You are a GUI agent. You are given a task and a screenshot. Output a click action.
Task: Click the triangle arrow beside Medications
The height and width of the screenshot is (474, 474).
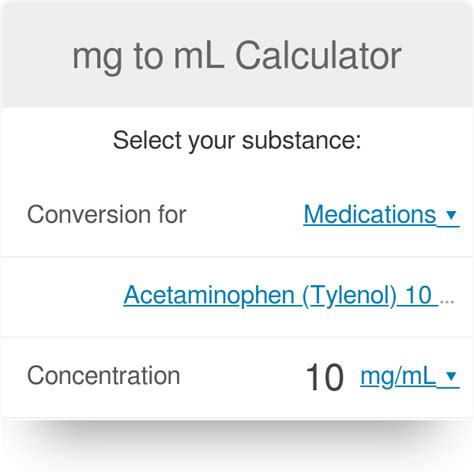click(x=451, y=215)
